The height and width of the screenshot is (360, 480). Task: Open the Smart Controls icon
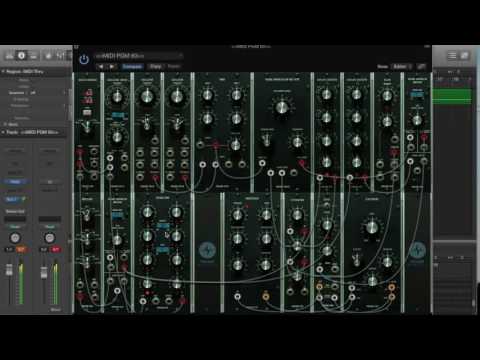tap(48, 56)
